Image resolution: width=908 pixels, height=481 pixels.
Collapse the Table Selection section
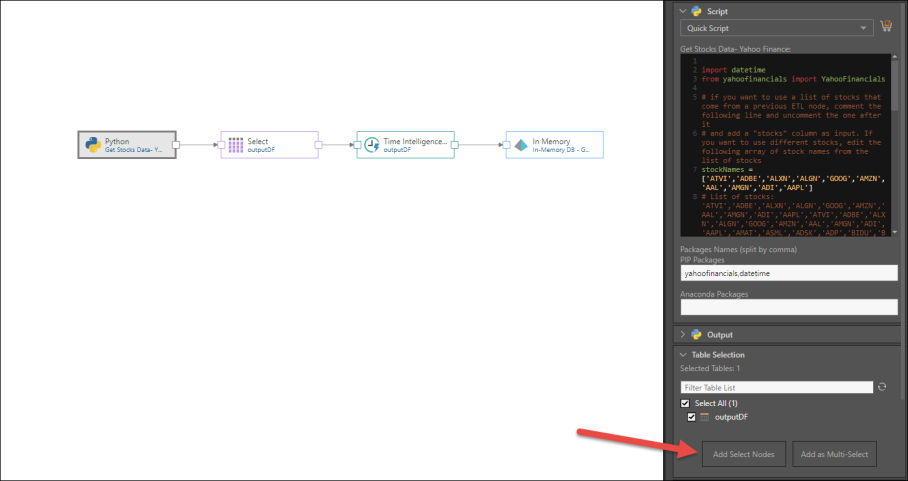[x=683, y=355]
